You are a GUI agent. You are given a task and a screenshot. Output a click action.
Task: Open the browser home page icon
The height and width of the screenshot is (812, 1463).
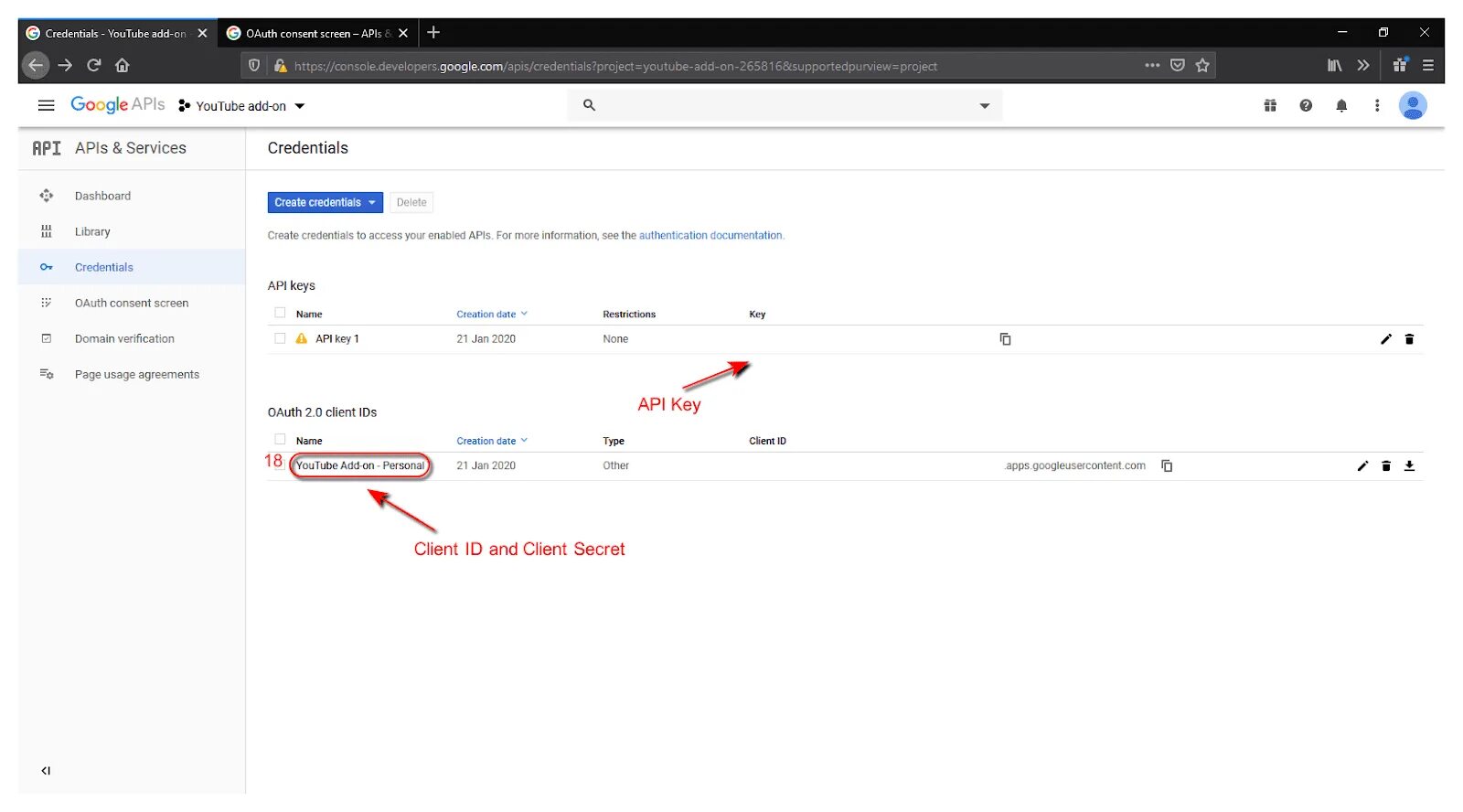(123, 65)
